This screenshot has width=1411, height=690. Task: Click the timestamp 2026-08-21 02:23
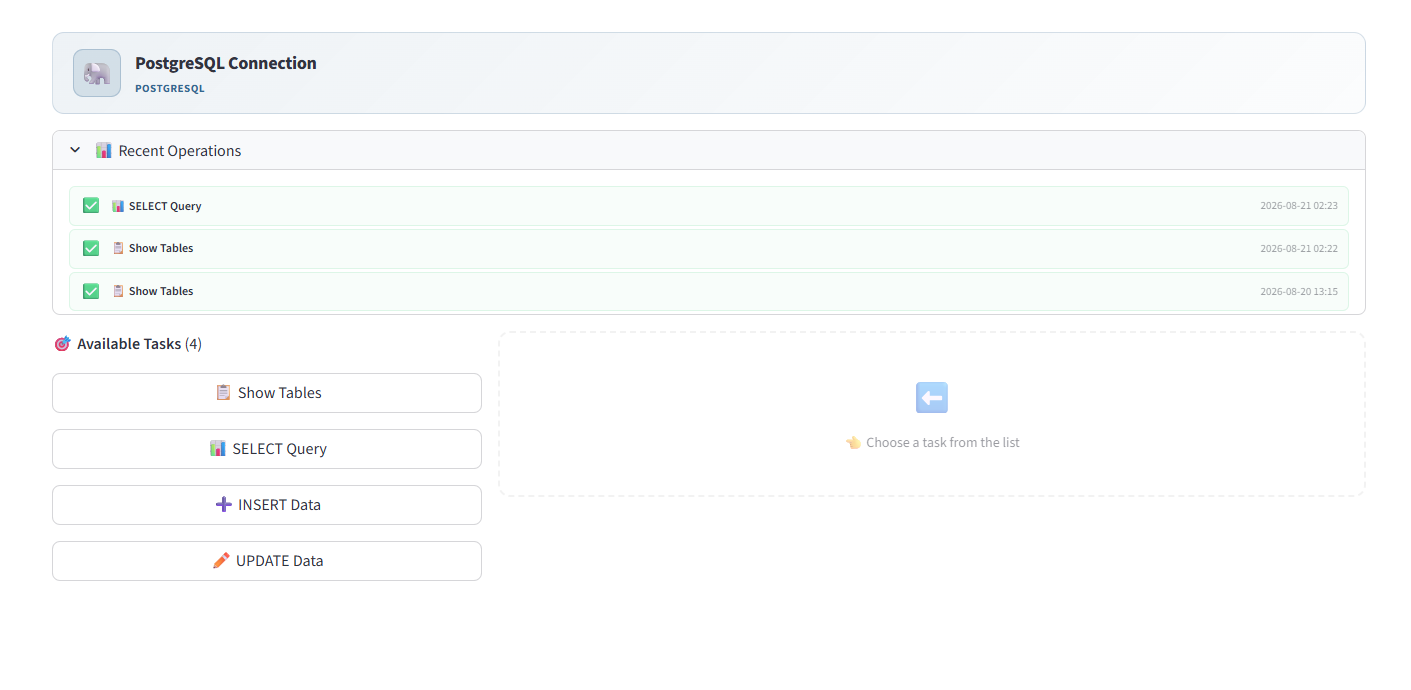tap(1299, 206)
